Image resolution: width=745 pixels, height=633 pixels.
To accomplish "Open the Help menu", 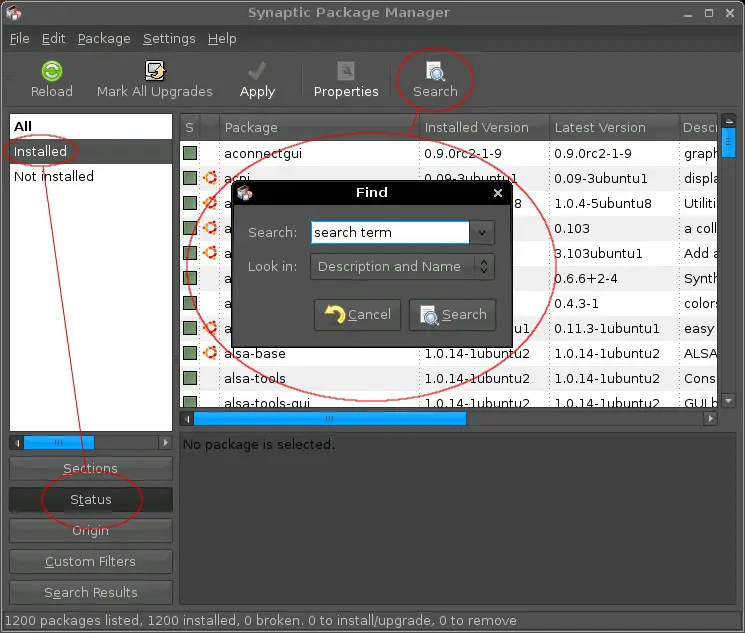I will pos(222,38).
